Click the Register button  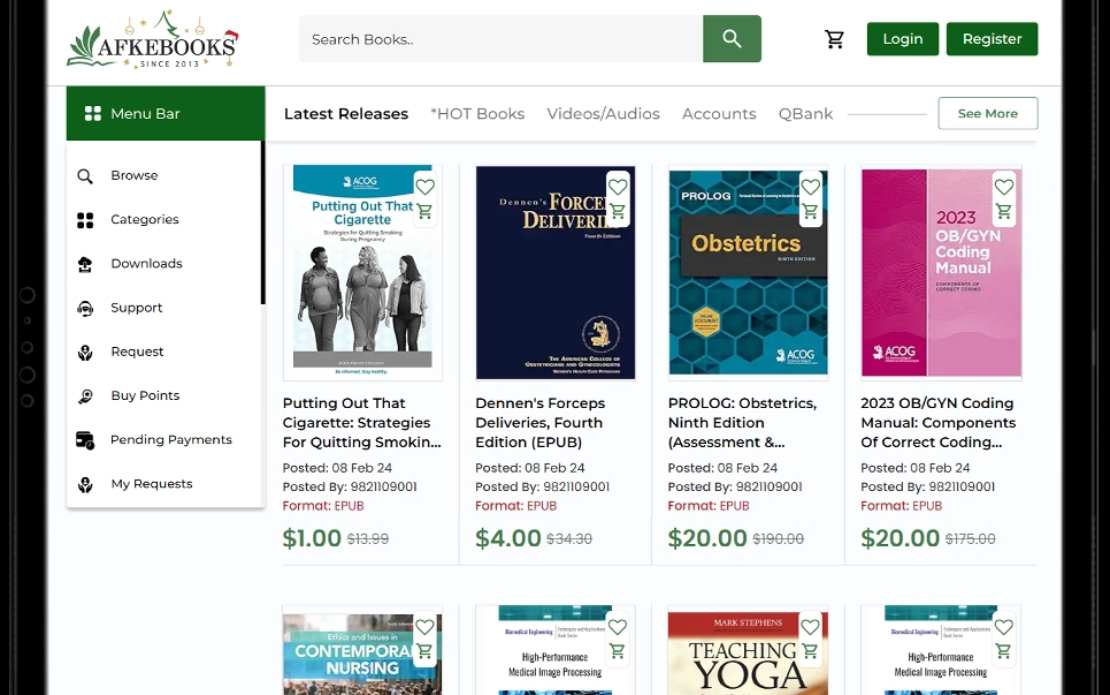click(x=992, y=39)
